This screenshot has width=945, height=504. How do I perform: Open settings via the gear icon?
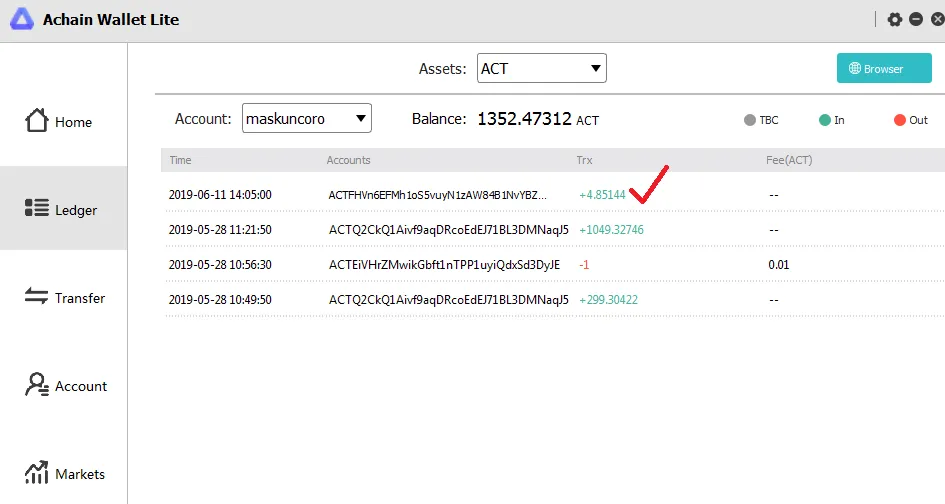[x=895, y=19]
